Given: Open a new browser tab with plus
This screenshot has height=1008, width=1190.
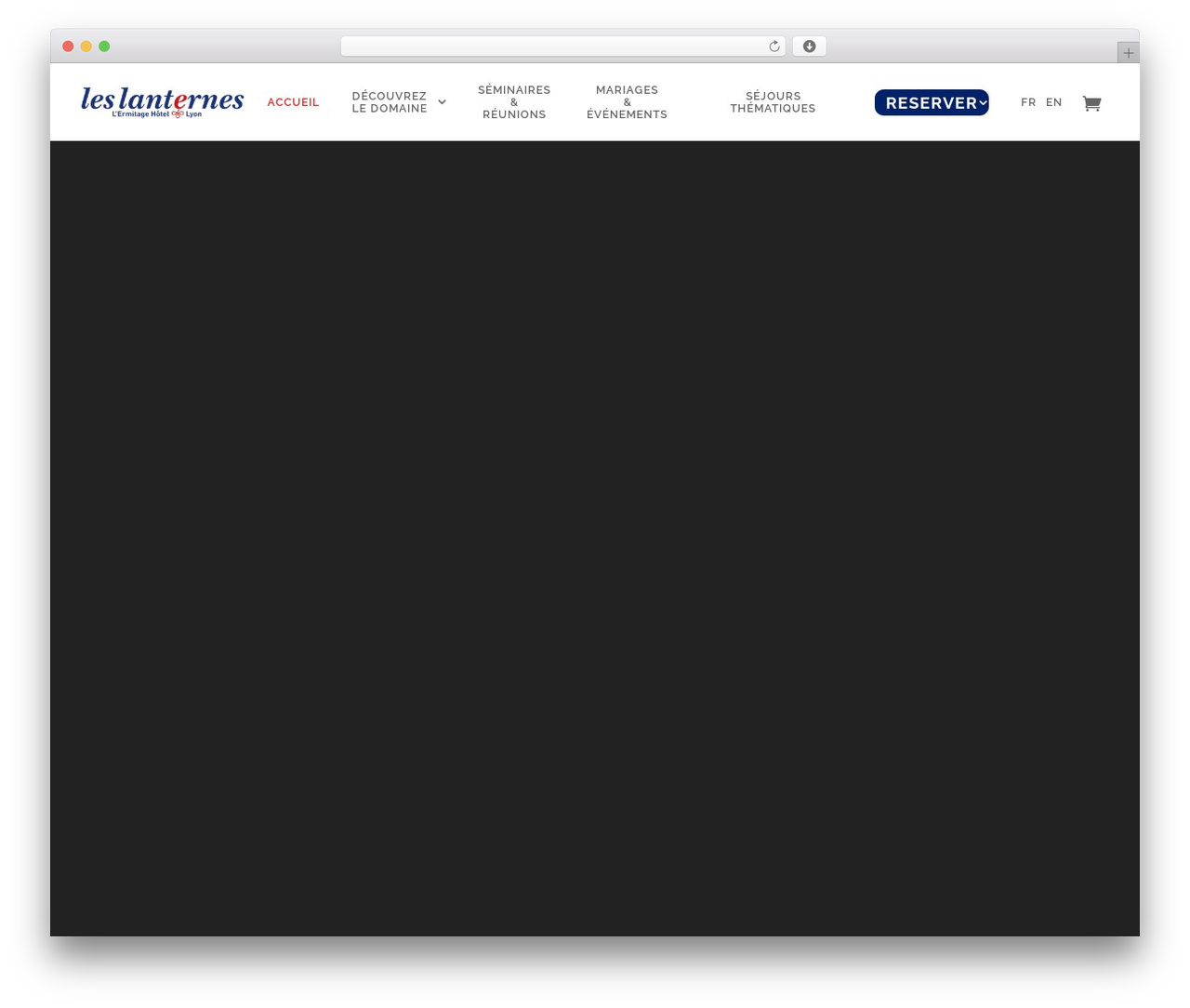Looking at the screenshot, I should click(1128, 53).
